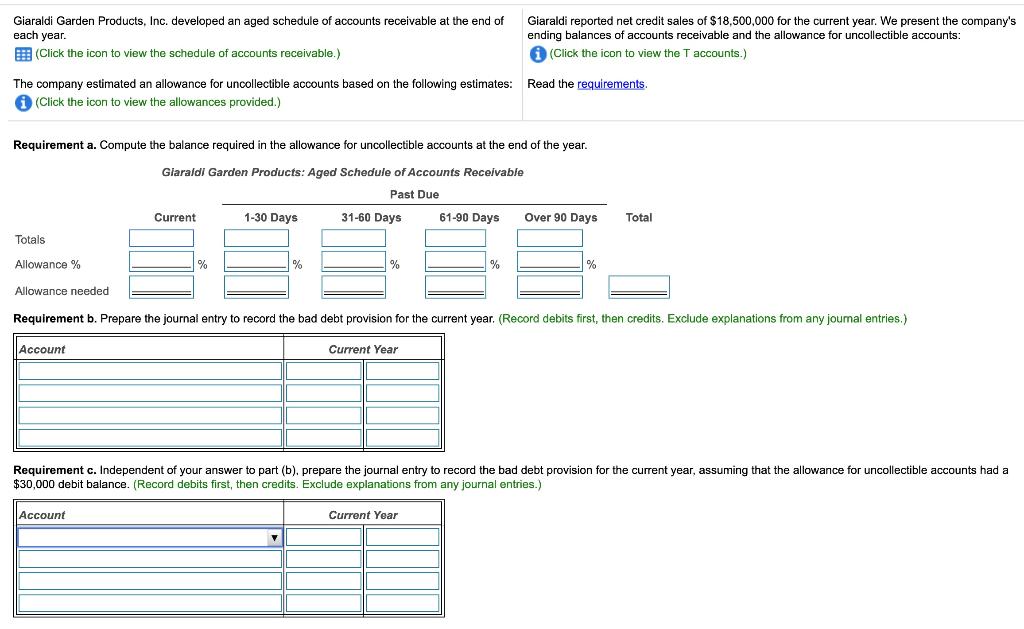This screenshot has height=629, width=1024.
Task: Select first-row debit field in Requirement c
Action: tap(323, 537)
